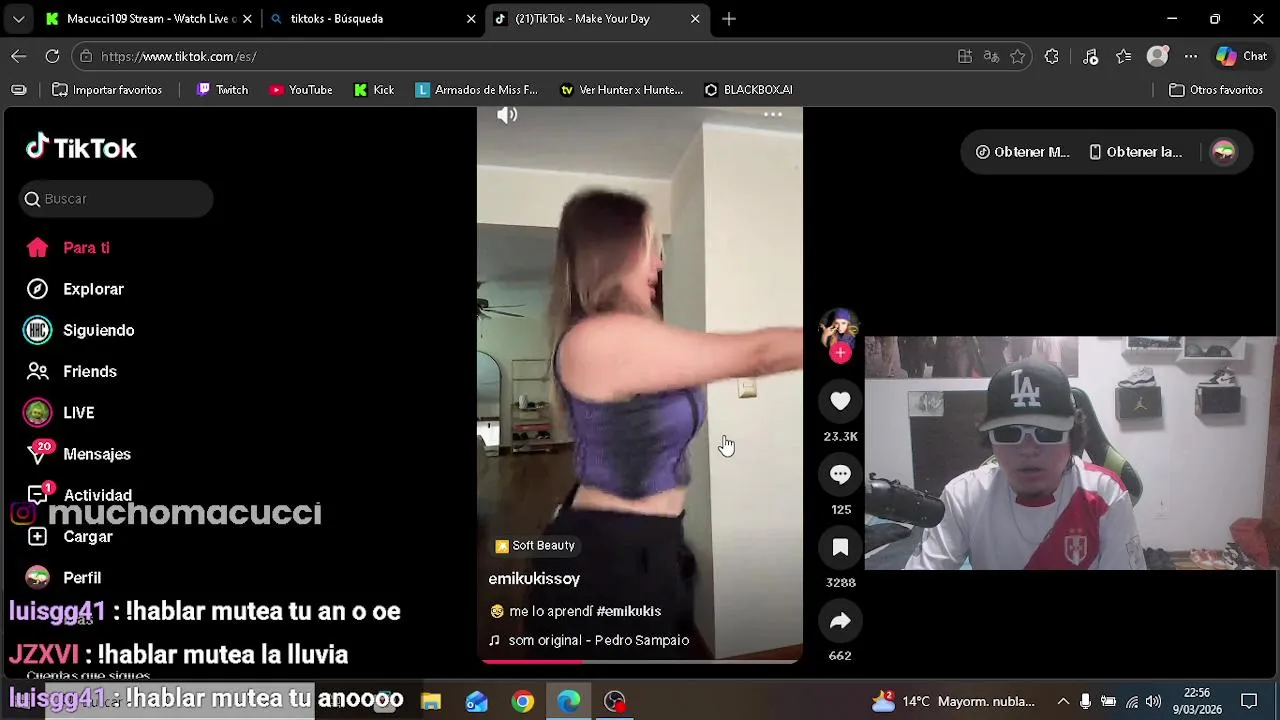Viewport: 1280px width, 720px height.
Task: Click the translate page icon
Action: click(x=991, y=57)
